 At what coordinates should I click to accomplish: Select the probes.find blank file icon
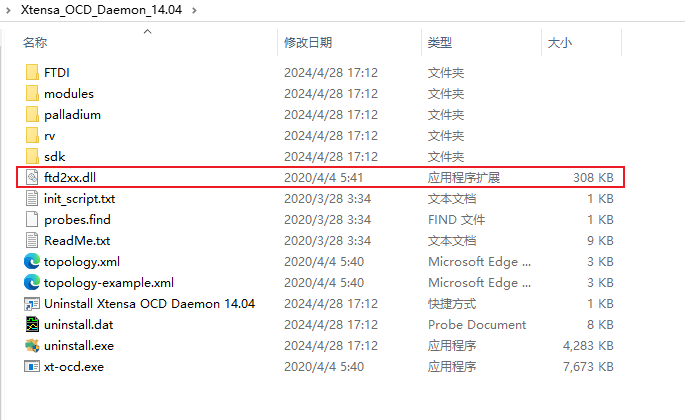(32, 219)
